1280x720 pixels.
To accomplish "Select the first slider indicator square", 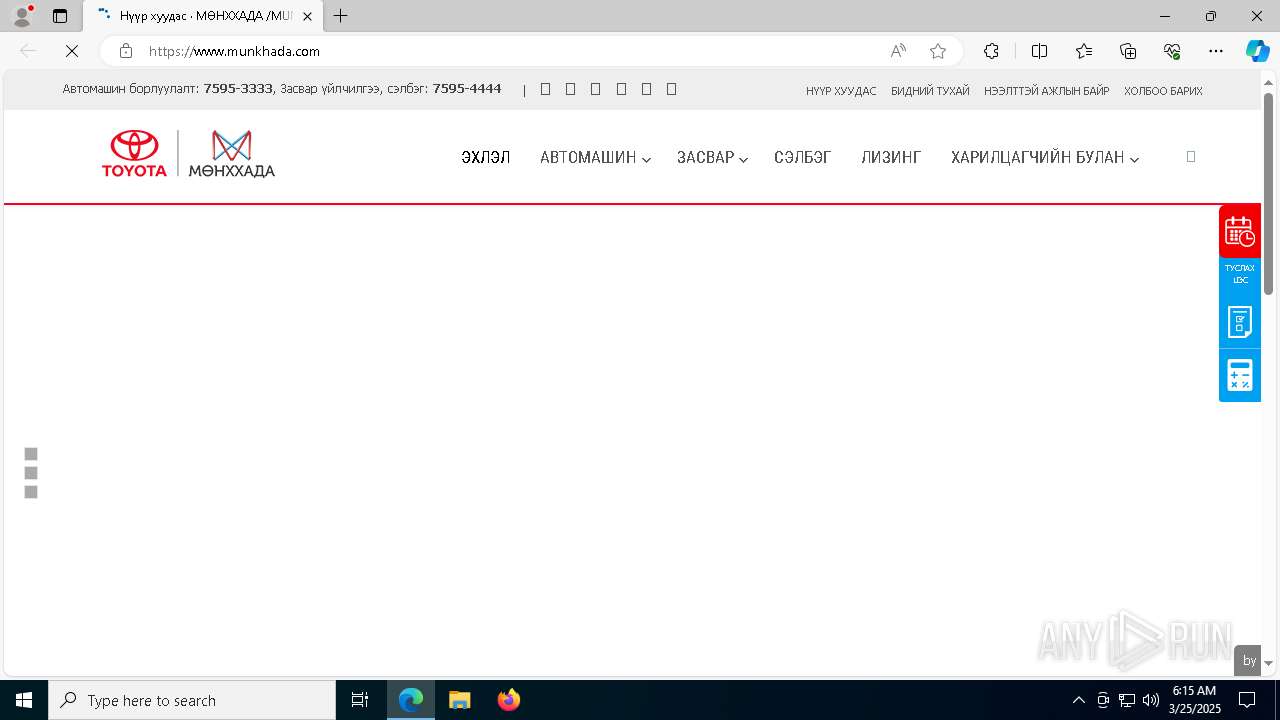I will coord(31,454).
